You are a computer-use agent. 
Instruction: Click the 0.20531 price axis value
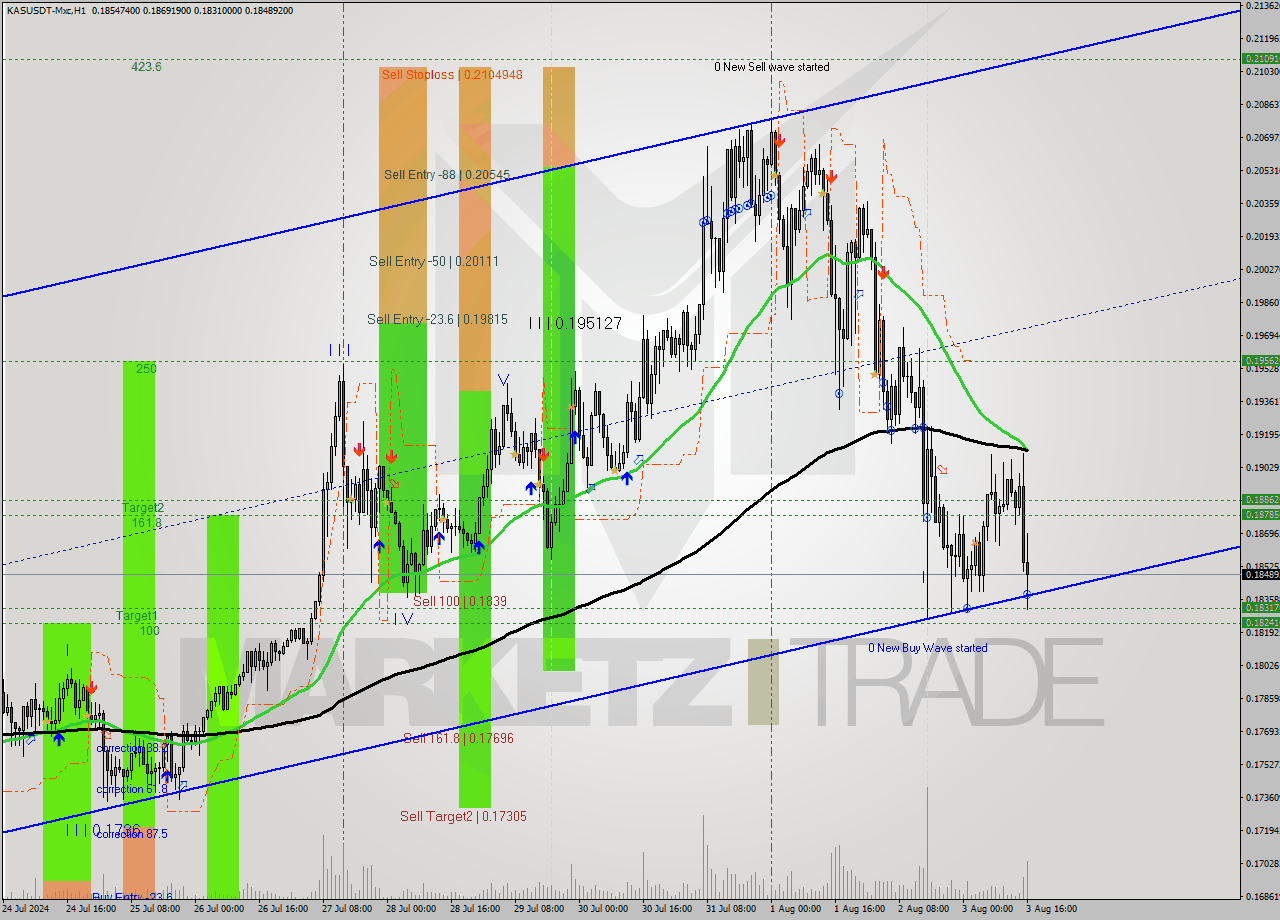[1261, 170]
